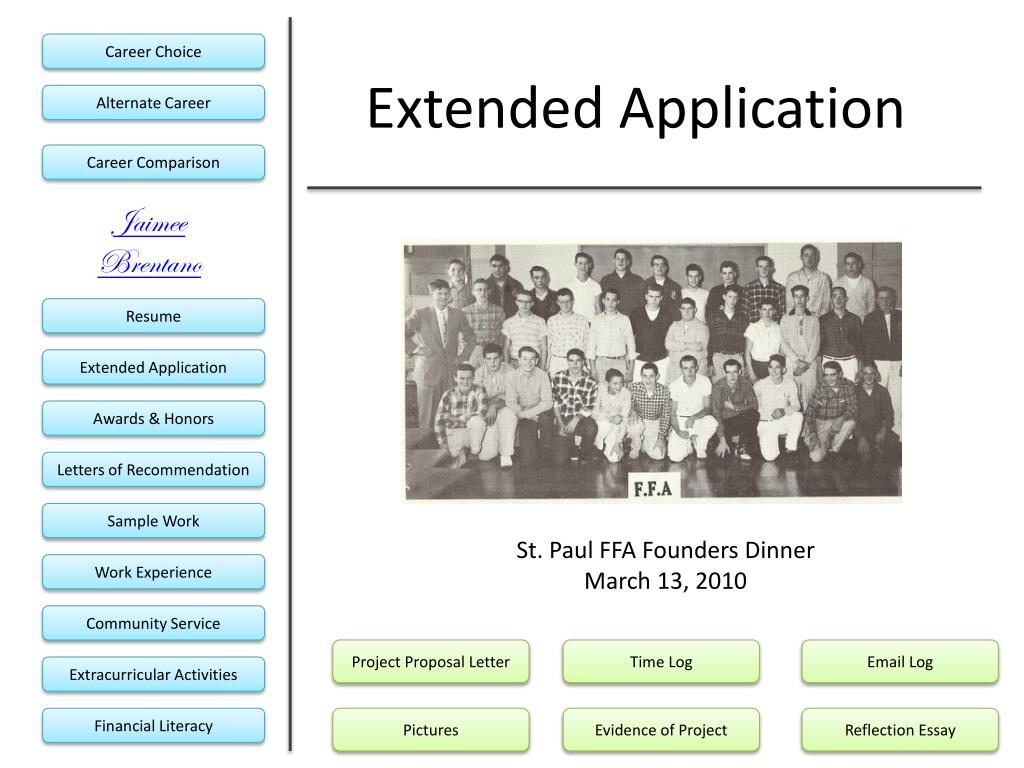Image resolution: width=1024 pixels, height=768 pixels.
Task: Open the Project Proposal Letter
Action: [431, 662]
